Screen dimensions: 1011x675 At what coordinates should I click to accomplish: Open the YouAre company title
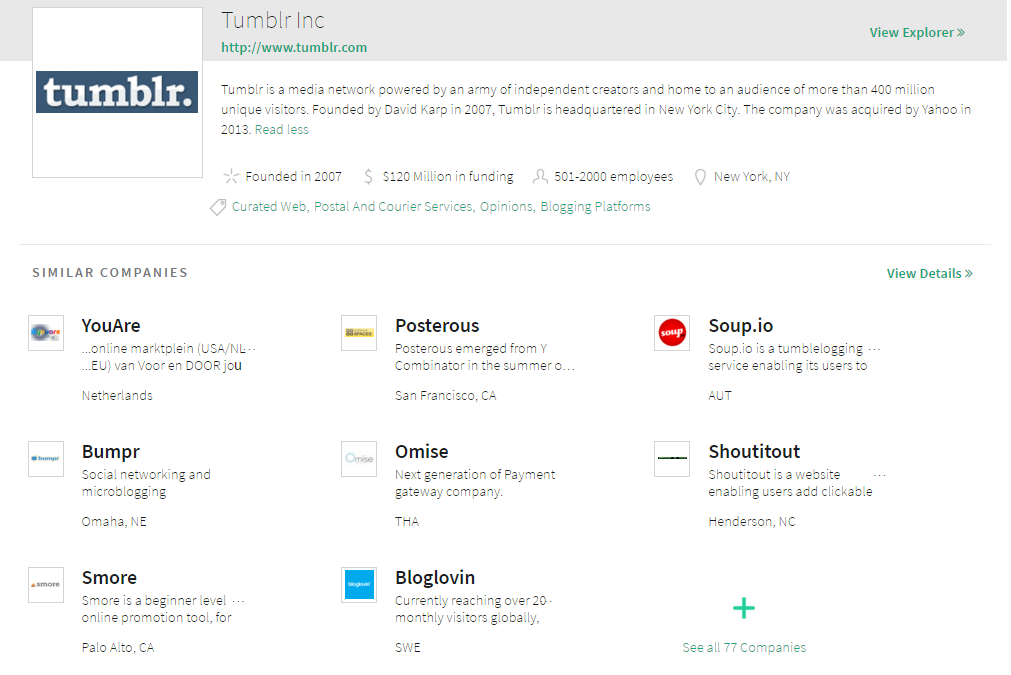pos(111,326)
